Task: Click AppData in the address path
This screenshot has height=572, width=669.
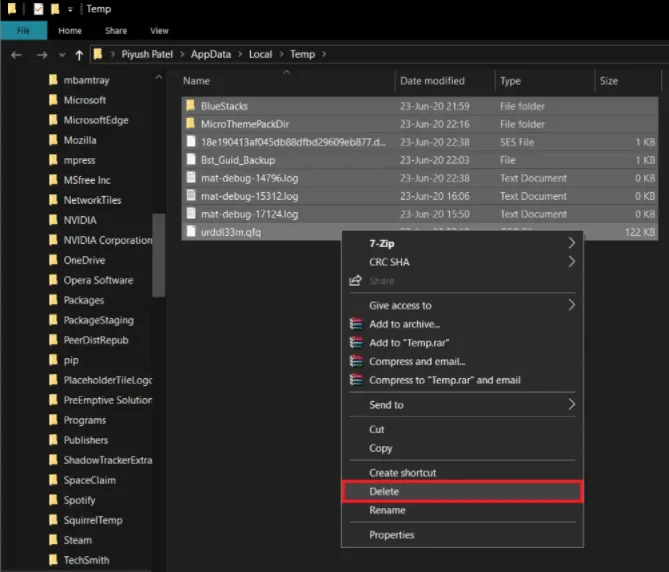Action: 211,54
